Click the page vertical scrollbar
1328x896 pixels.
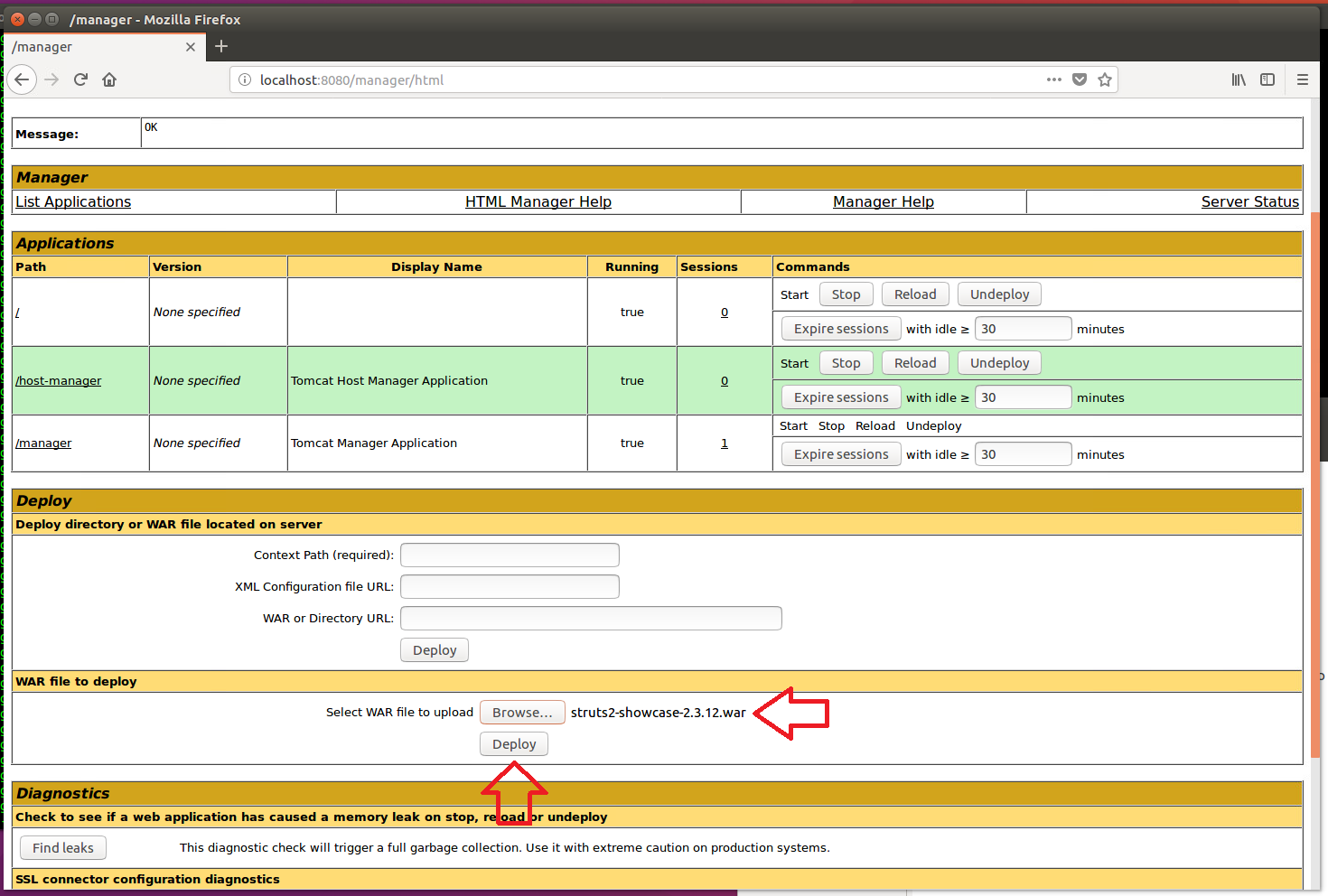[x=1314, y=452]
